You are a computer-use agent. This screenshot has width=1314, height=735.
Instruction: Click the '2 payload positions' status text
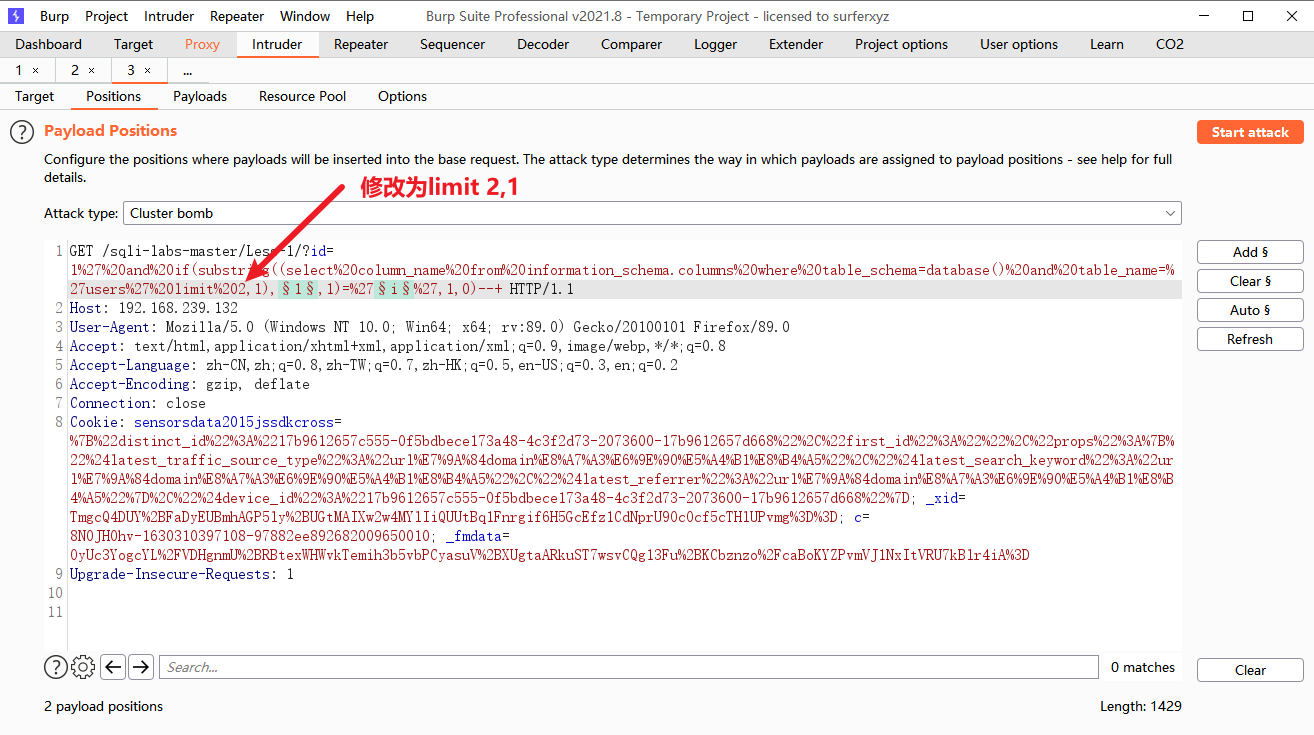pyautogui.click(x=103, y=706)
